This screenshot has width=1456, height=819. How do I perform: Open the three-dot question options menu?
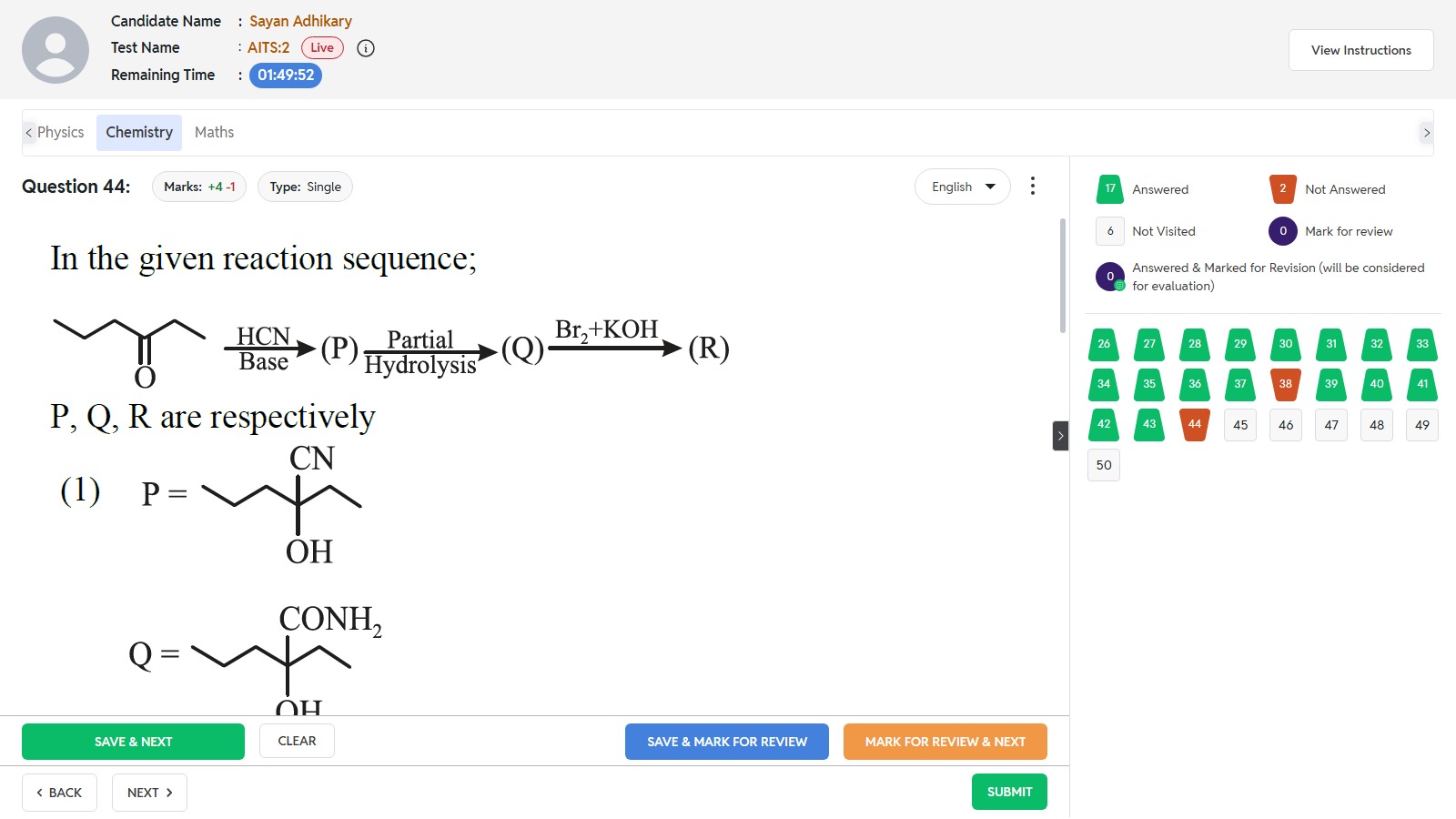coord(1032,187)
